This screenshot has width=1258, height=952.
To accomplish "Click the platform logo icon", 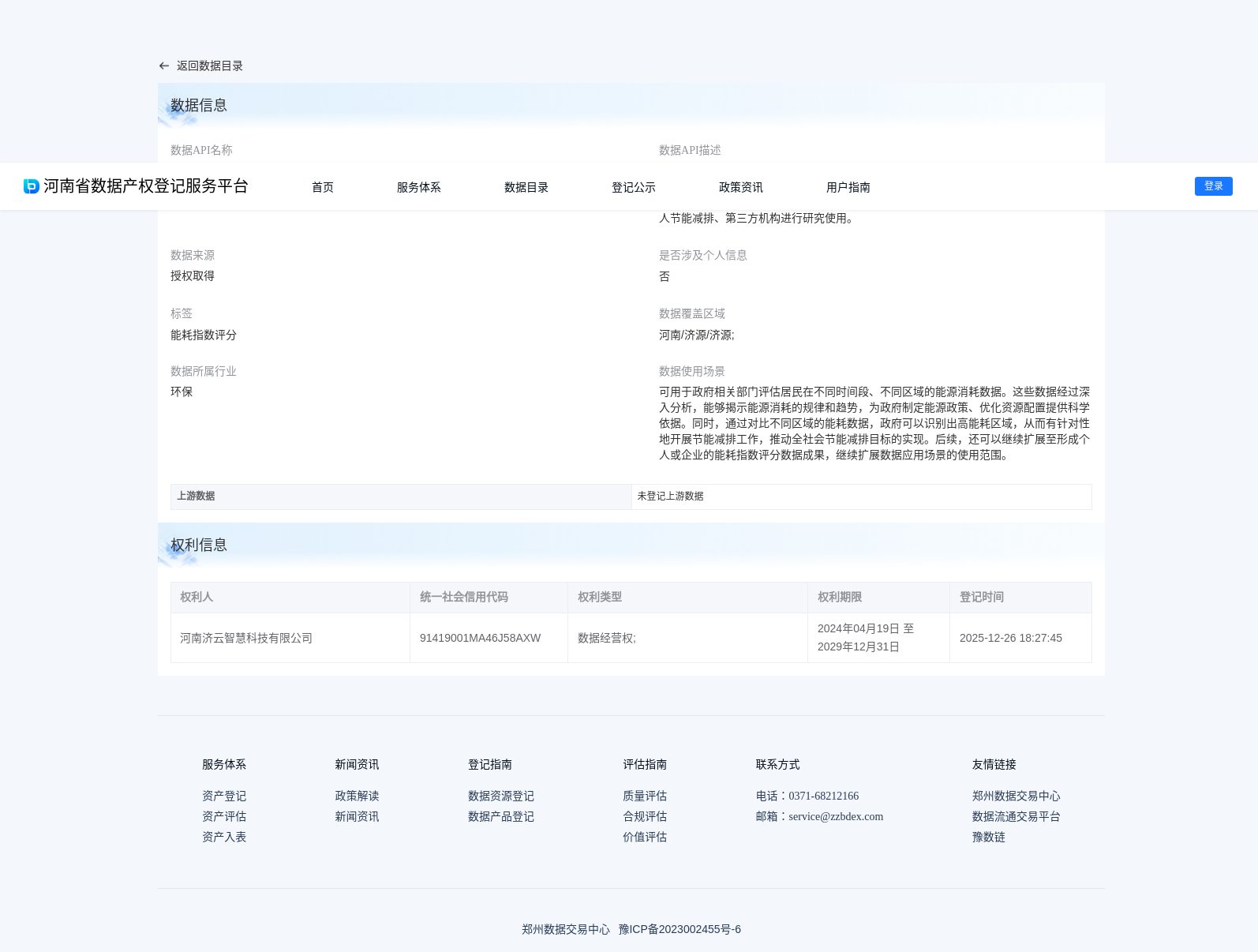I will coord(32,186).
